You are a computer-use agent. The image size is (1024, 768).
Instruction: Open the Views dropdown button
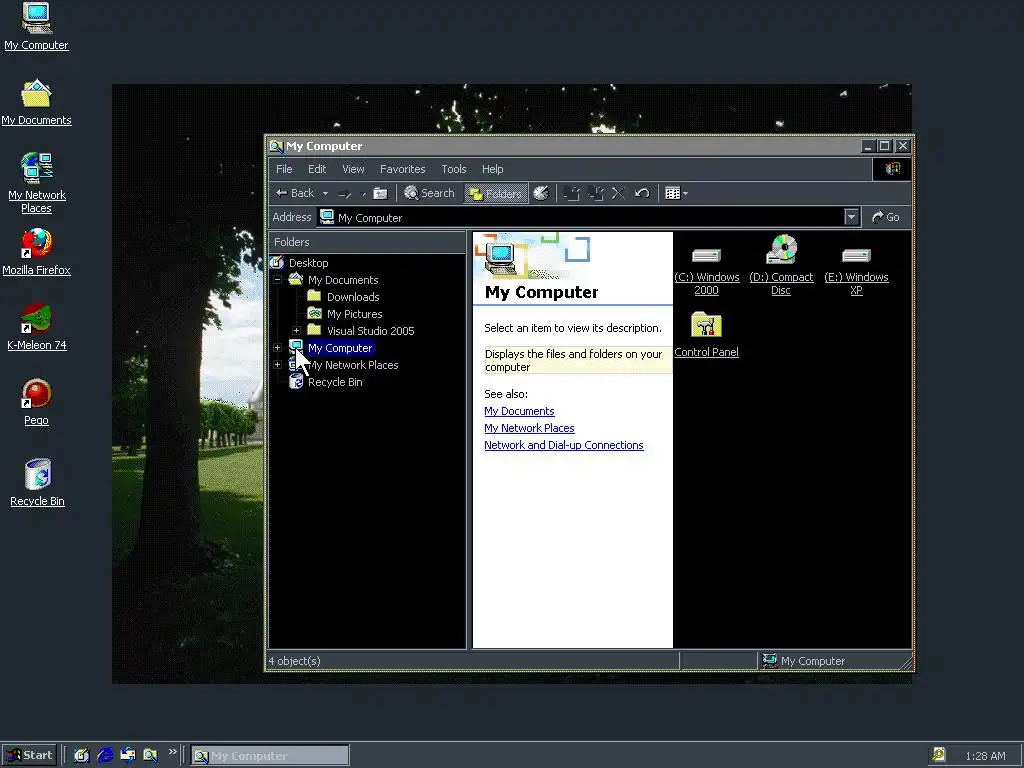coord(676,193)
